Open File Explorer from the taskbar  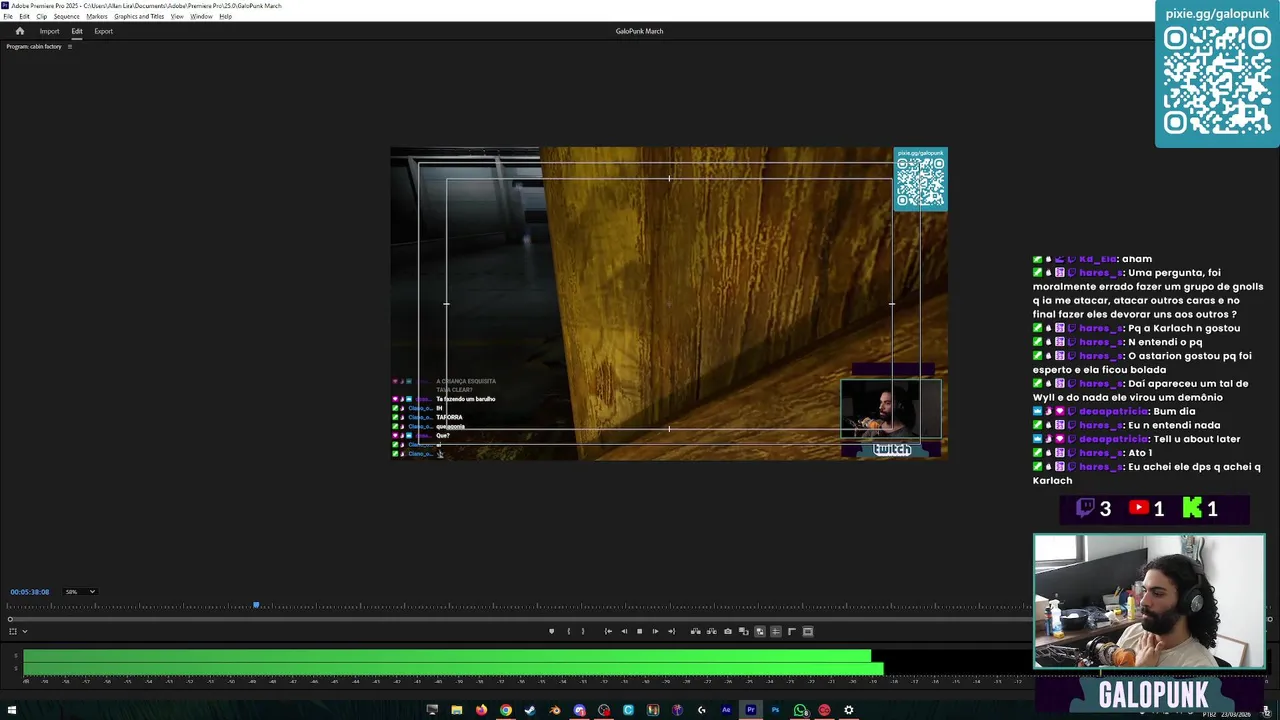pos(457,710)
